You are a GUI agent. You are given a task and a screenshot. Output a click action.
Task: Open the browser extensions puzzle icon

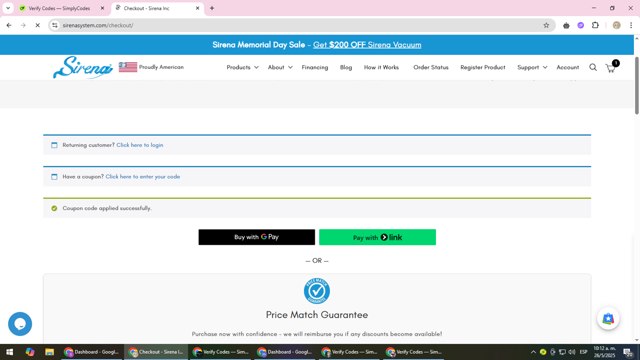(x=595, y=25)
